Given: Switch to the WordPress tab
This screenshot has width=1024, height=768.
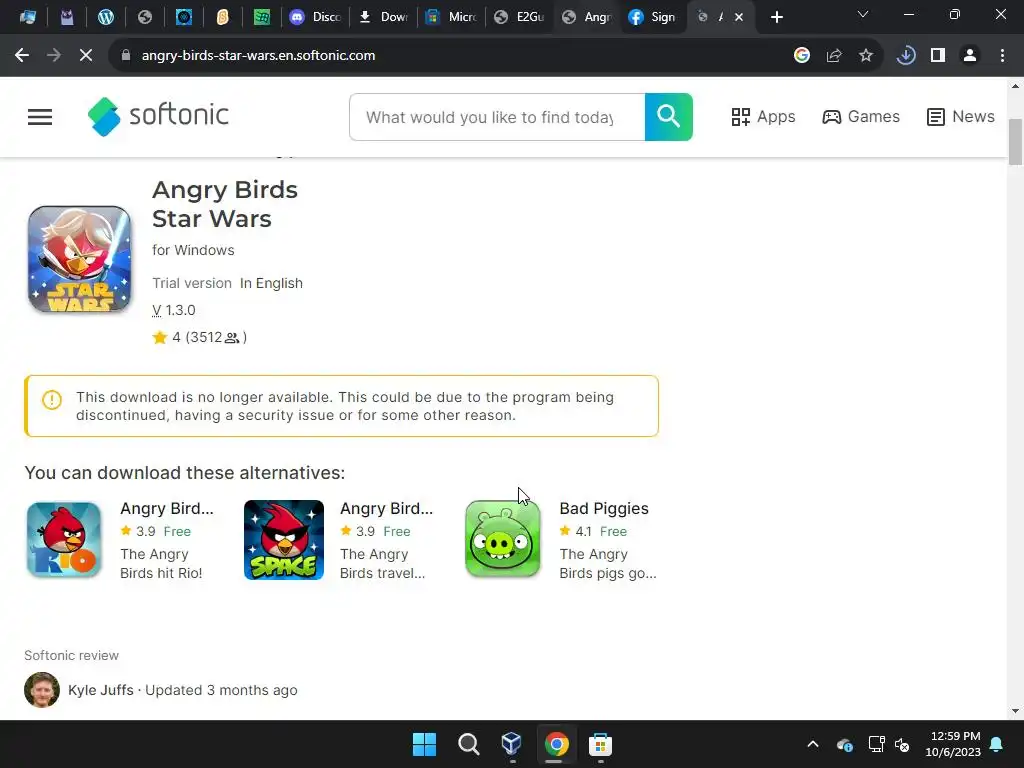Looking at the screenshot, I should pos(105,17).
